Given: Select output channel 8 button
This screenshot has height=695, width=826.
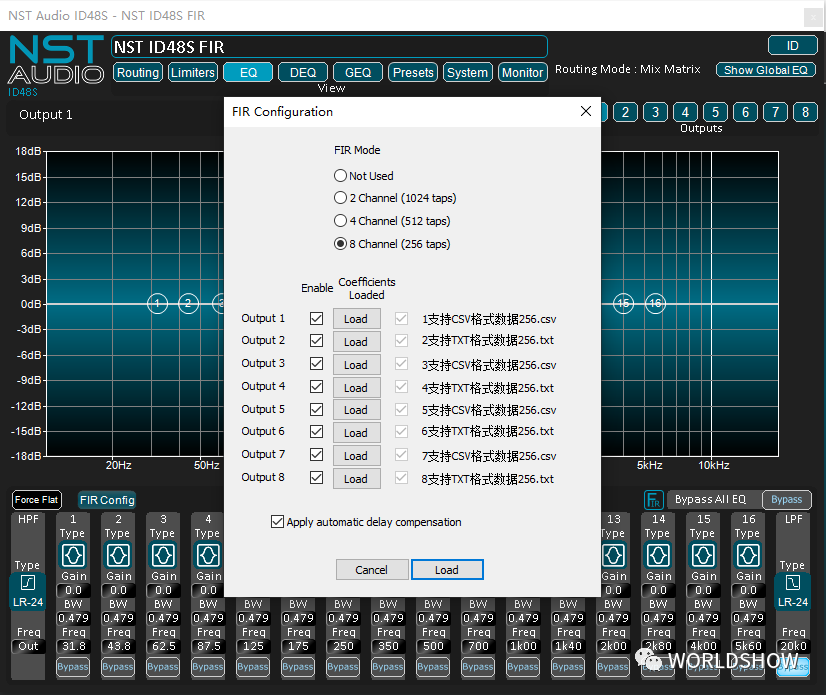Looking at the screenshot, I should point(805,112).
